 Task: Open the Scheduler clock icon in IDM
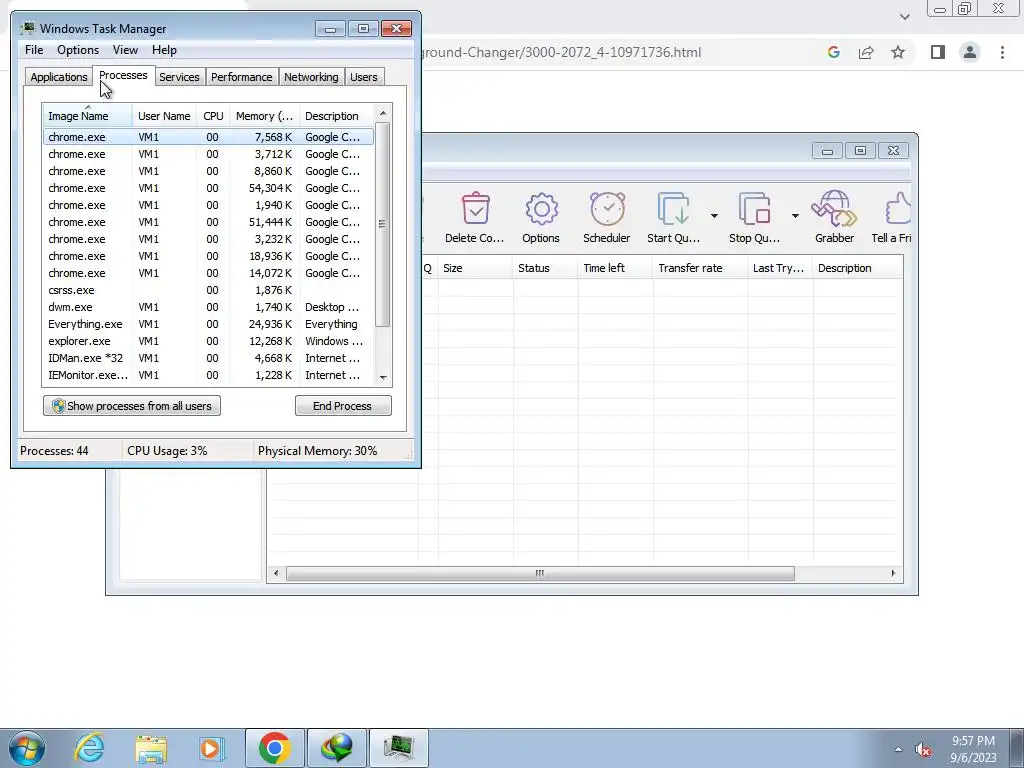click(607, 217)
